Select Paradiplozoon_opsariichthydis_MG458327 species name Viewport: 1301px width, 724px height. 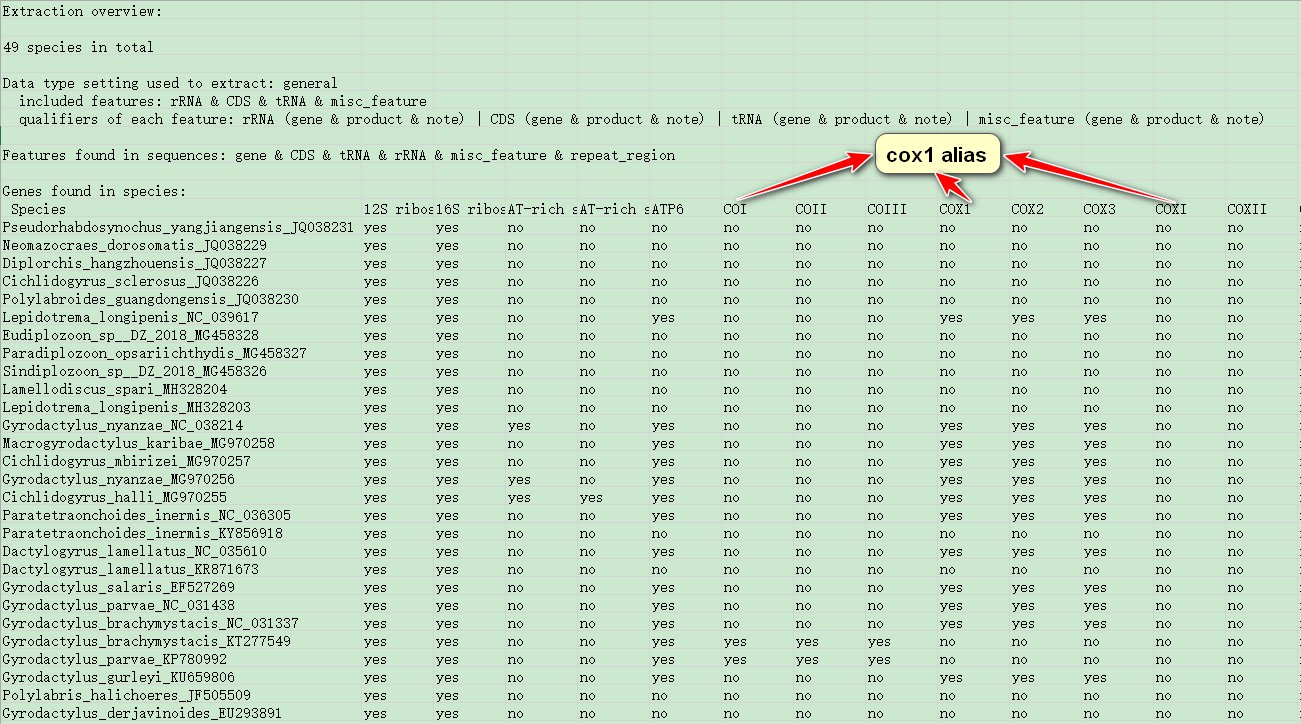click(154, 354)
